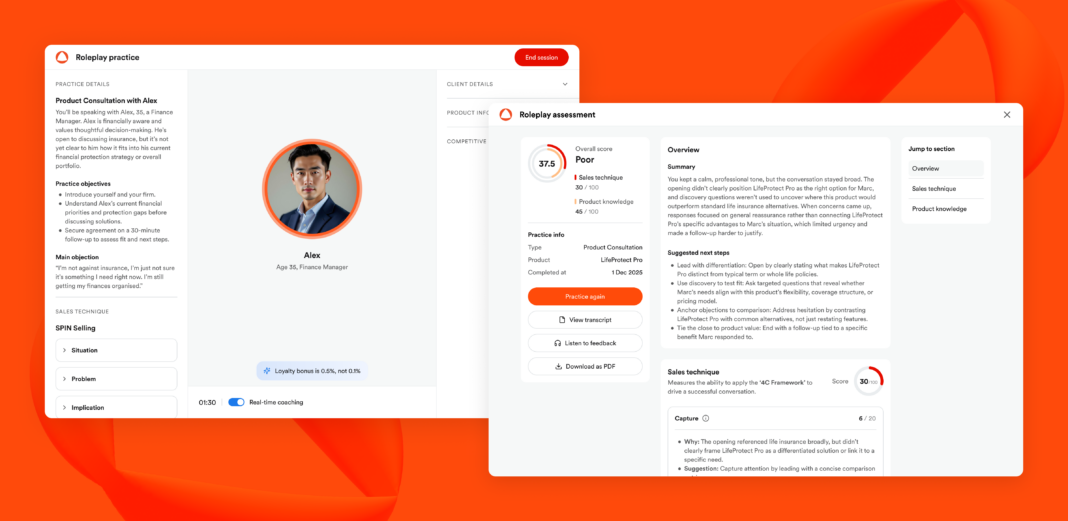Viewport: 1068px width, 521px height.
Task: Expand the Implication section
Action: coord(116,407)
